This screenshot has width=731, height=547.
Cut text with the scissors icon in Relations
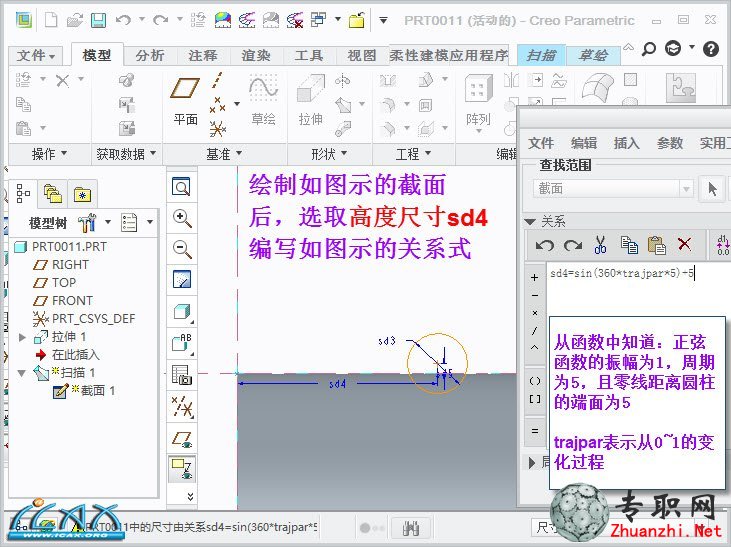600,244
